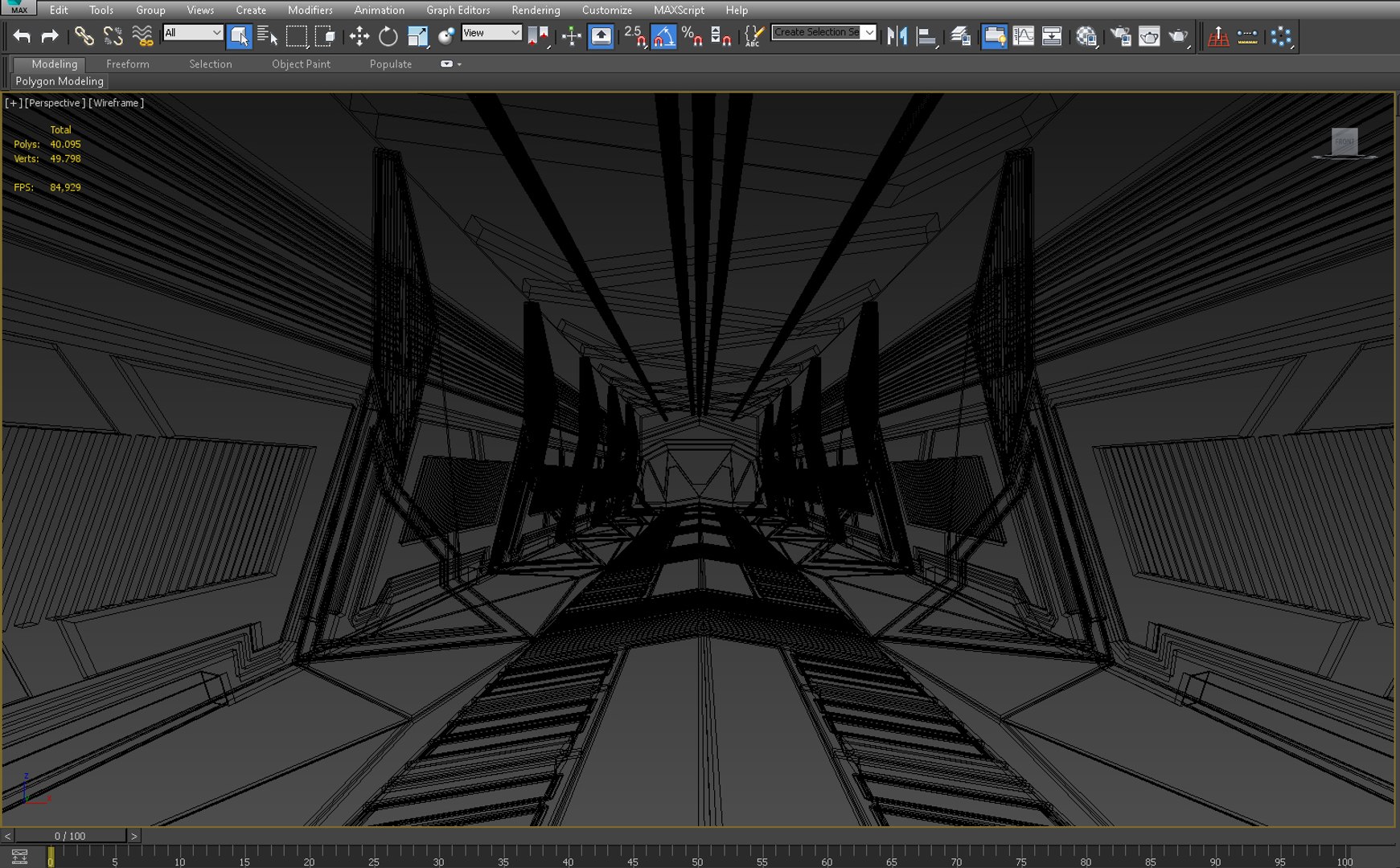Image resolution: width=1400 pixels, height=868 pixels.
Task: Open the Group menu
Action: [x=150, y=10]
